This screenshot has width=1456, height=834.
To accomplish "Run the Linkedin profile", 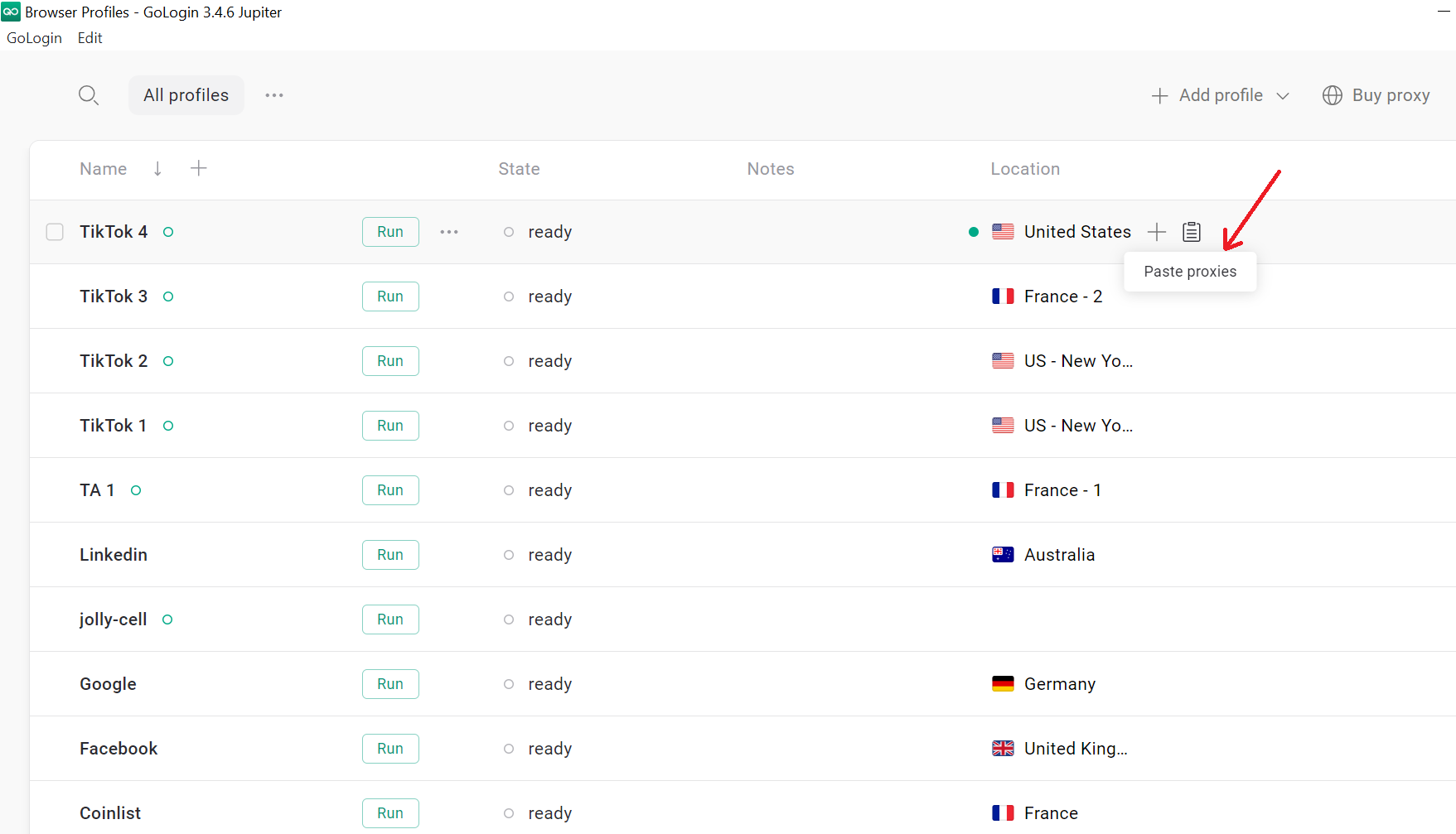I will (390, 555).
